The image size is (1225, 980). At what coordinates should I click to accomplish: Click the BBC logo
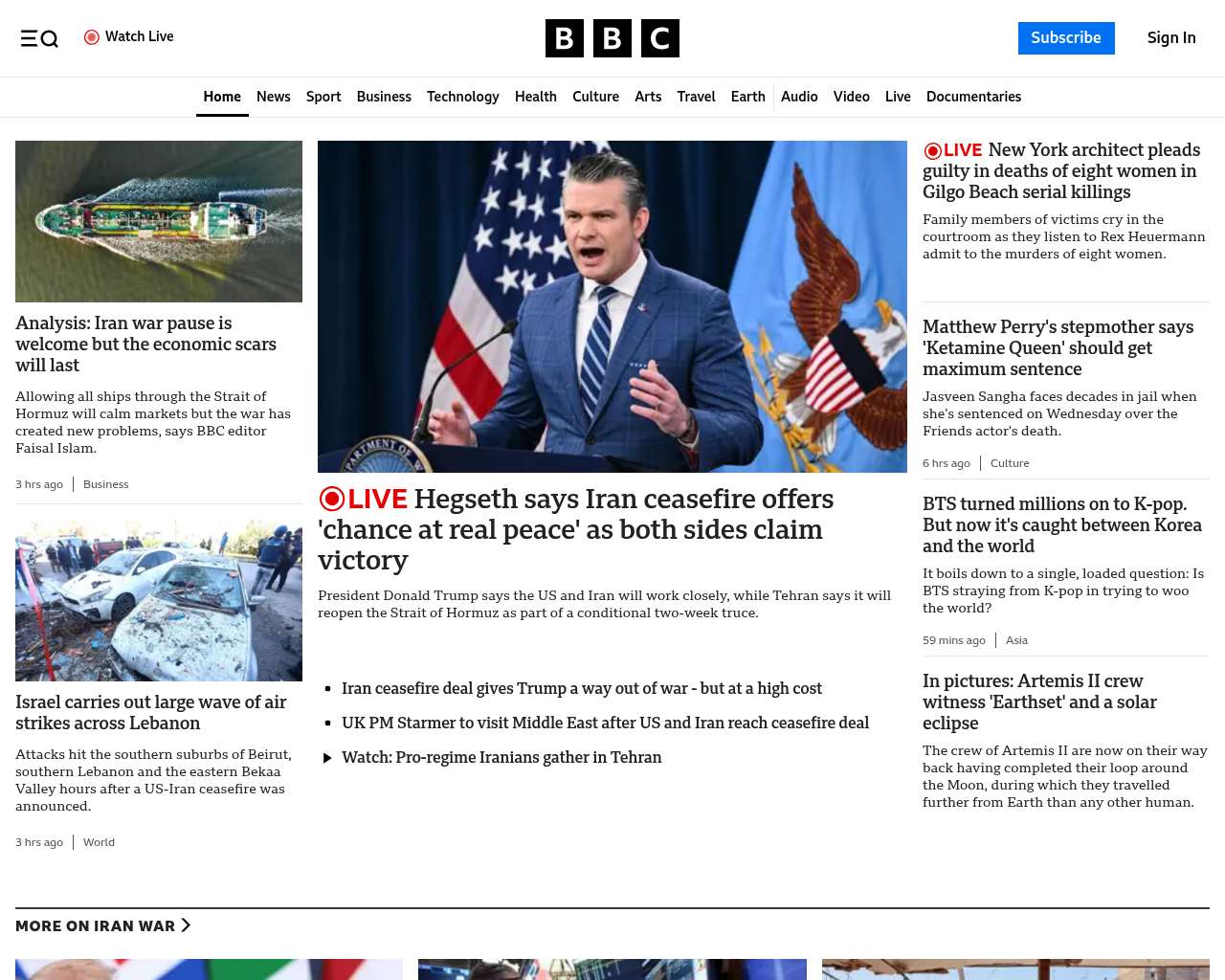click(x=612, y=38)
